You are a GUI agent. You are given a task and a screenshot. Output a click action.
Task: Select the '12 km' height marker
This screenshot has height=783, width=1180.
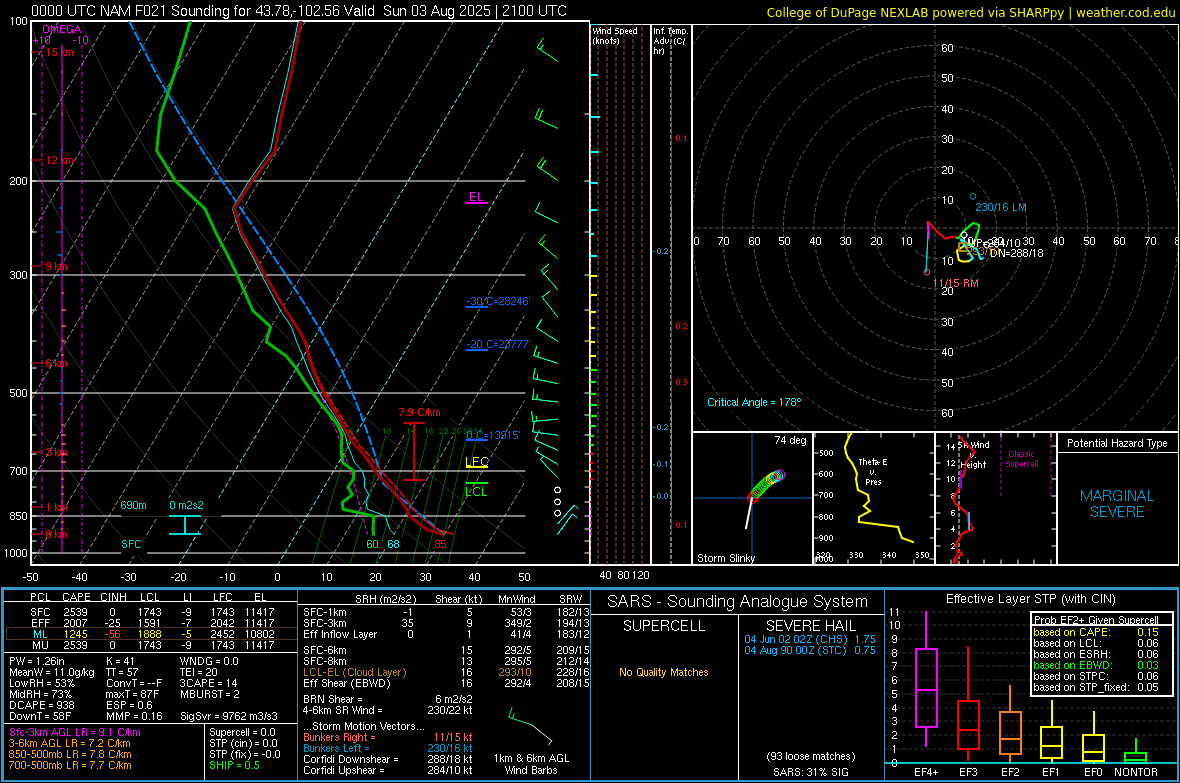pyautogui.click(x=59, y=160)
